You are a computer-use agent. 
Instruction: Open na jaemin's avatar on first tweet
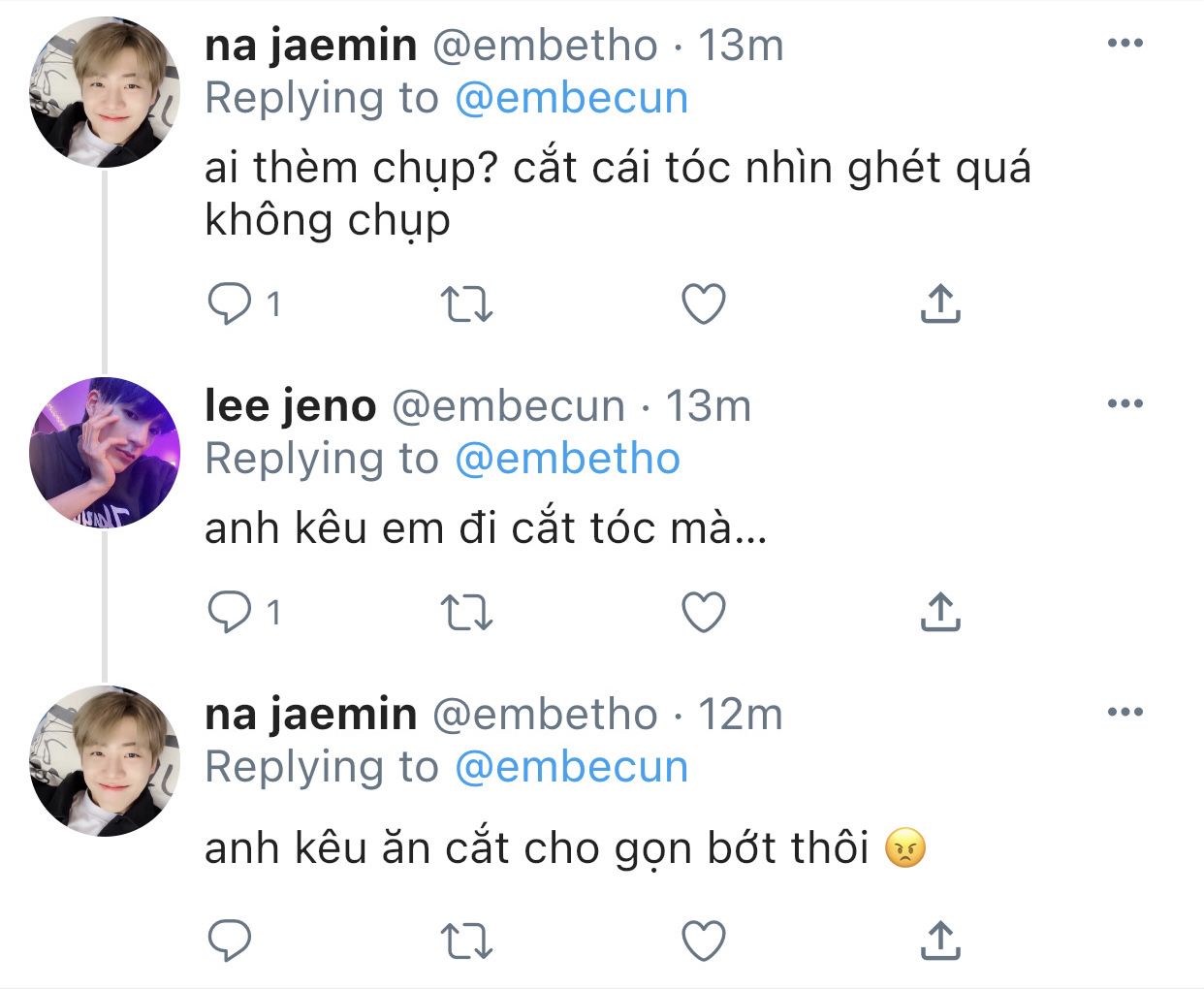[x=105, y=92]
